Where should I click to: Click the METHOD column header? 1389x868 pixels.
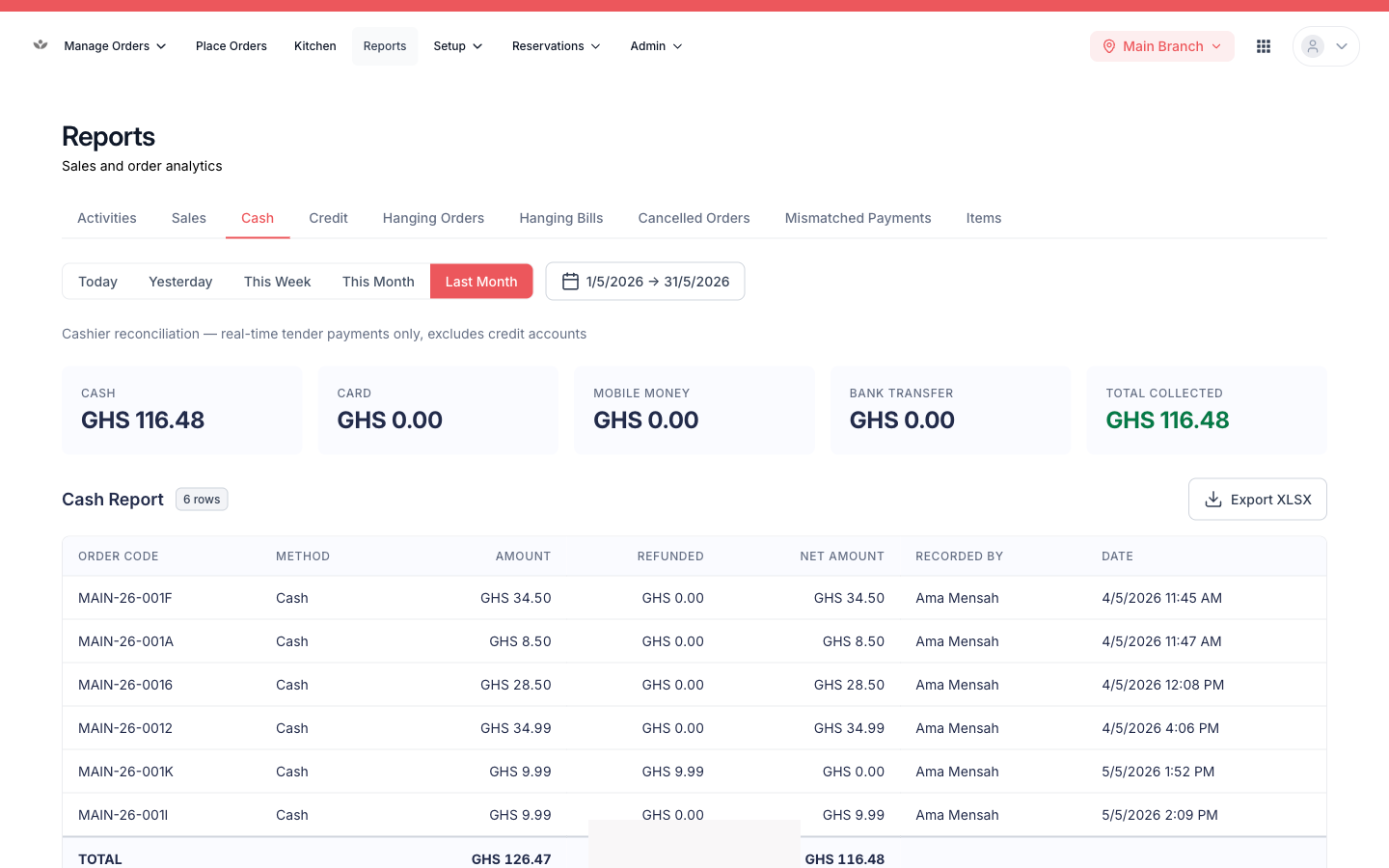coord(303,556)
